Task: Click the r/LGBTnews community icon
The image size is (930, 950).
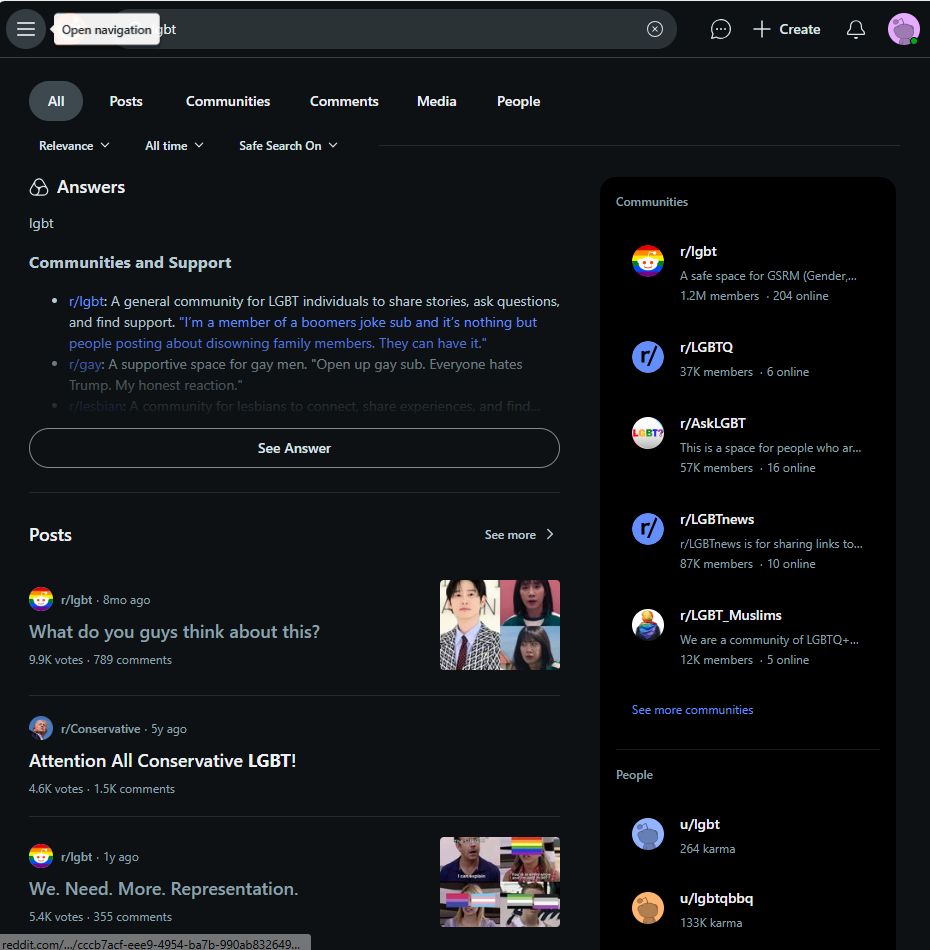Action: click(648, 529)
